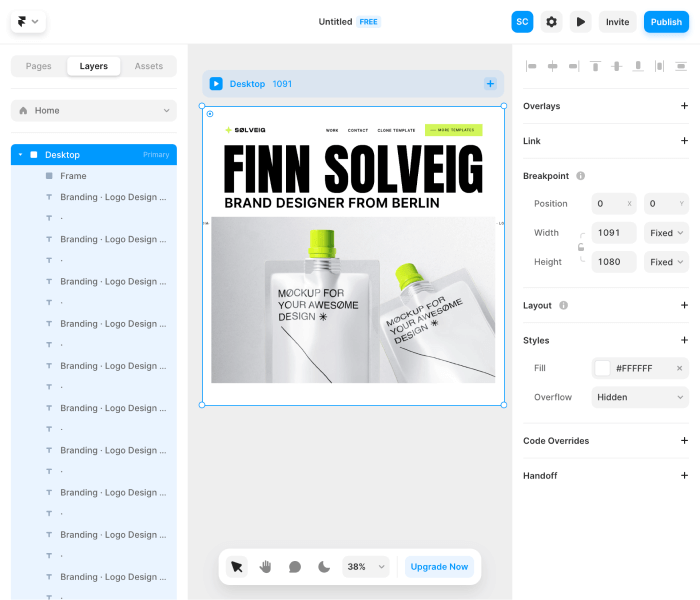
Task: Open the Framer logo main menu
Action: point(29,21)
